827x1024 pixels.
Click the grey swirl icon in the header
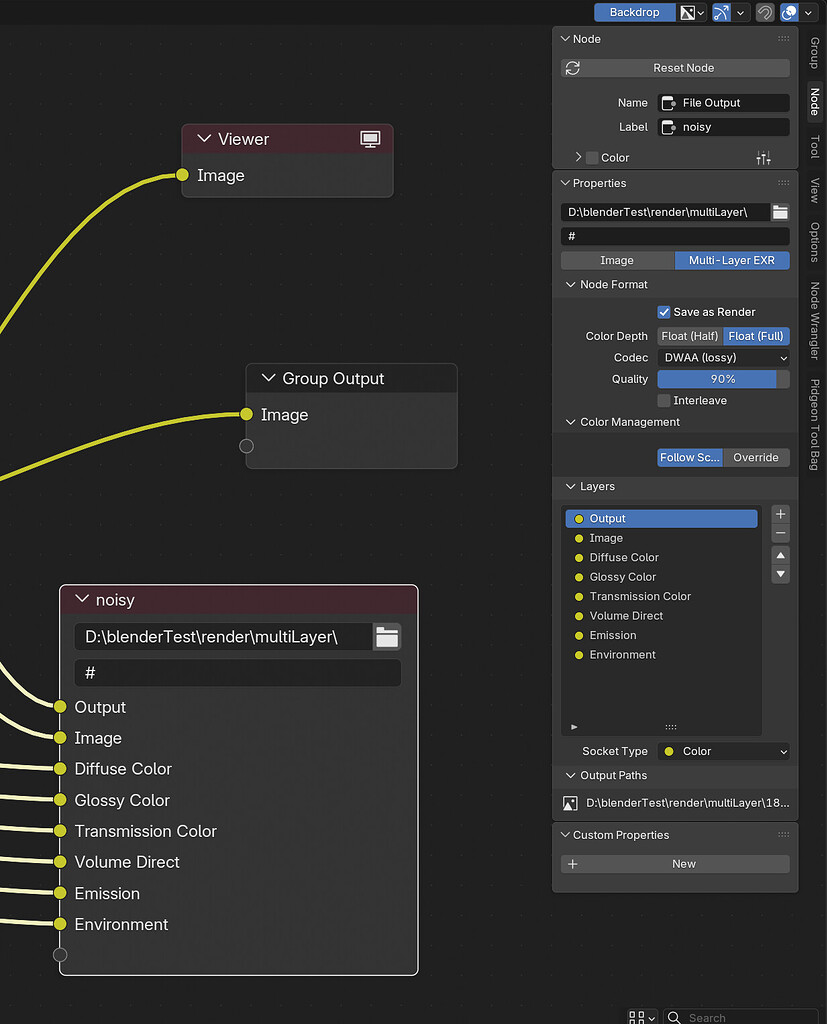(x=764, y=12)
